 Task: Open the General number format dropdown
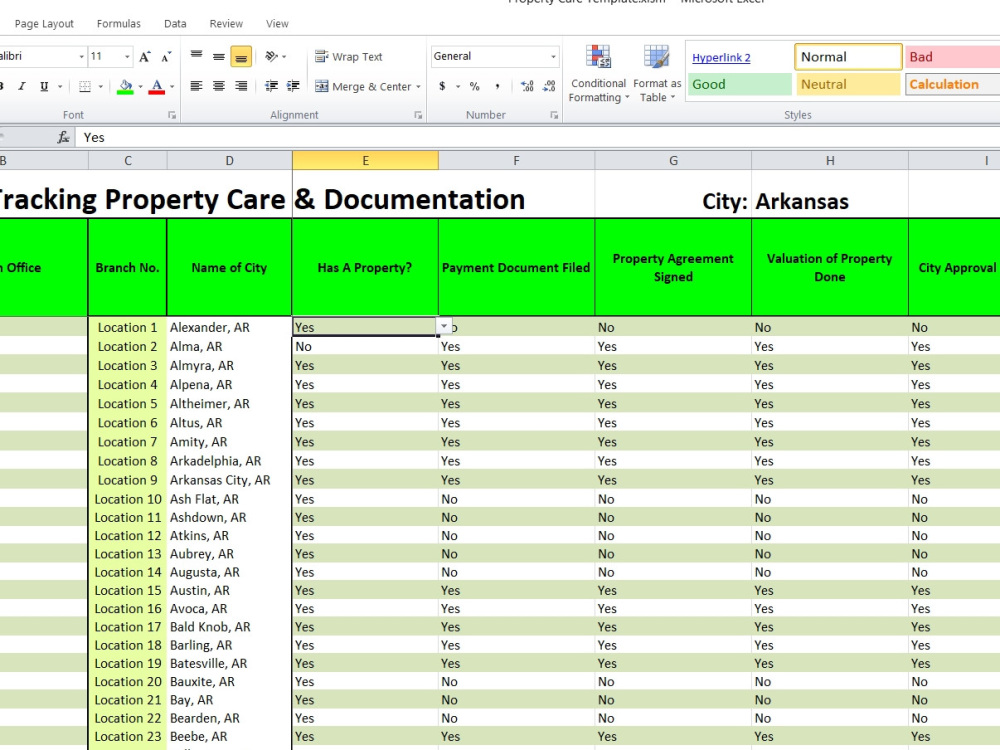click(x=552, y=56)
